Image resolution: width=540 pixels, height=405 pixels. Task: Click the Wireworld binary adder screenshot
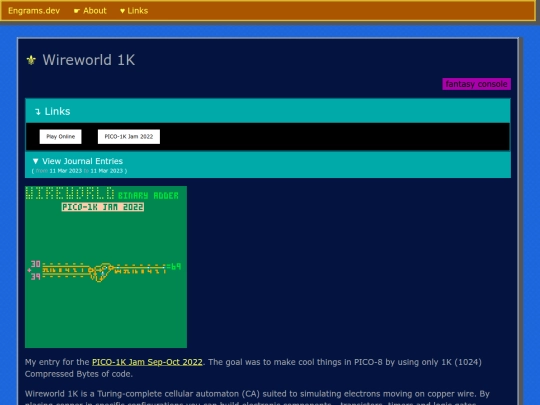(106, 267)
